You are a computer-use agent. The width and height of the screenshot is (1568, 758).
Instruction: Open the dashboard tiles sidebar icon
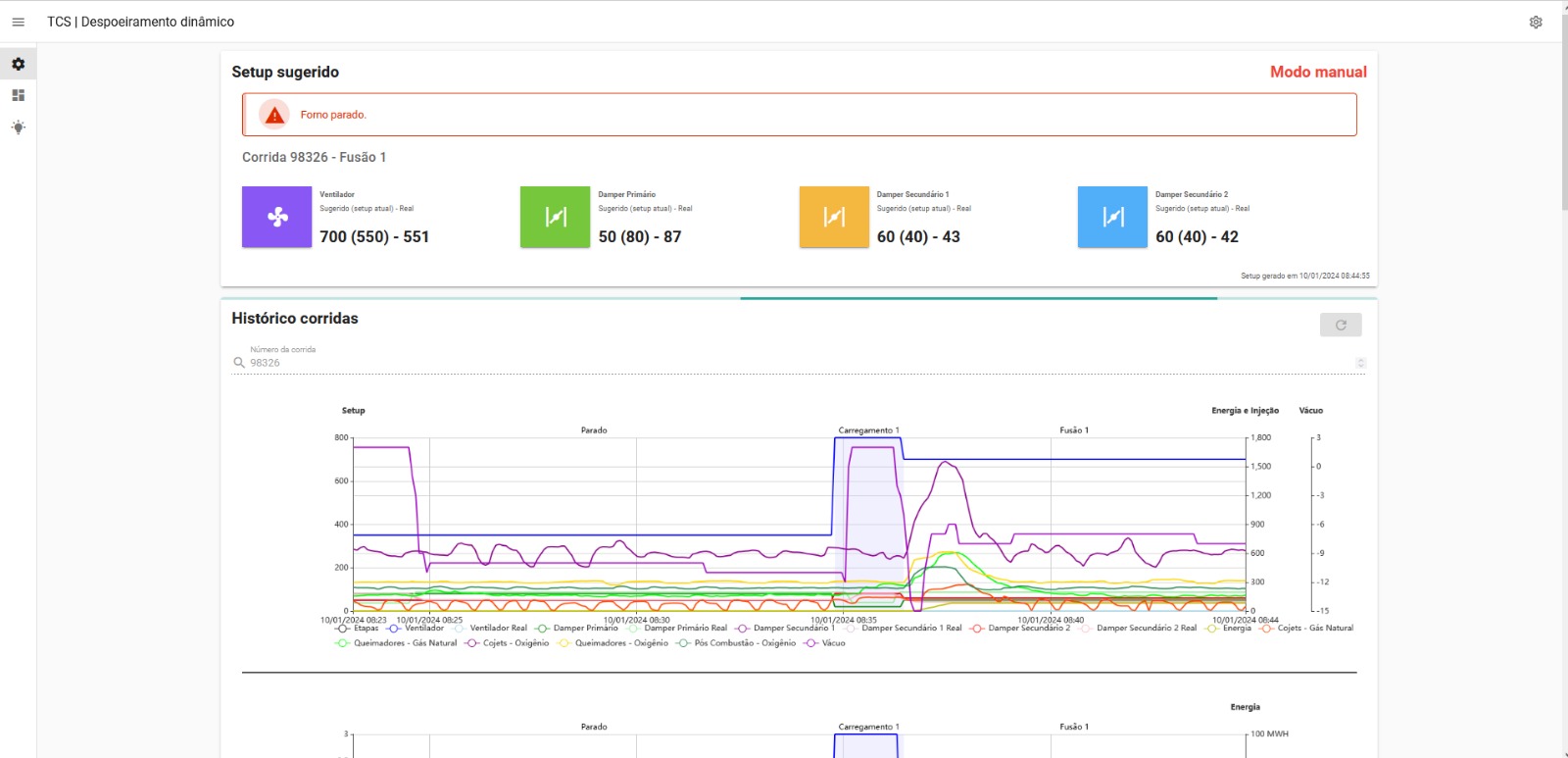coord(18,95)
